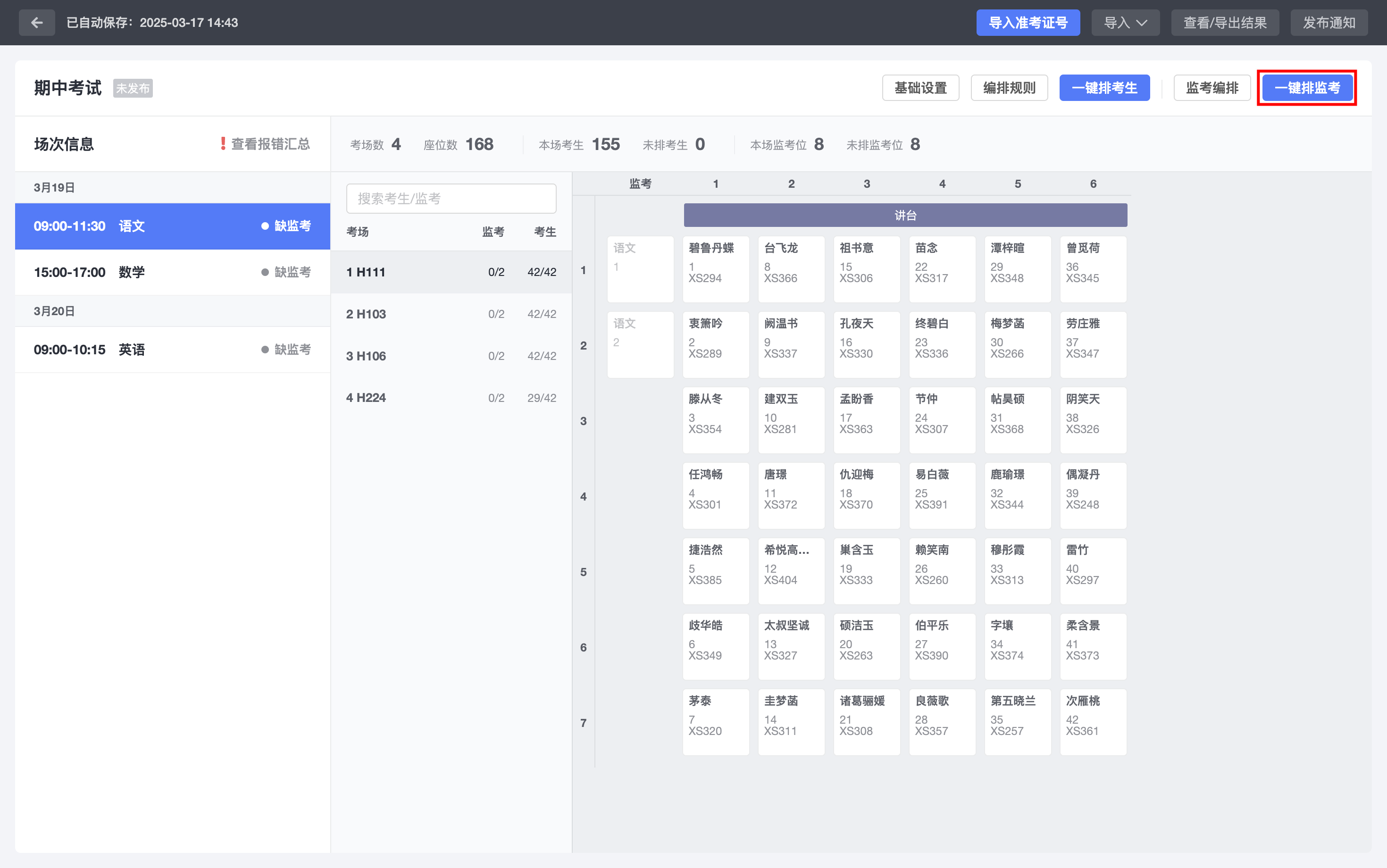Screen dimensions: 1387x868
Task: Select student seat 帖昊硕 XS368
Action: [x=1018, y=420]
